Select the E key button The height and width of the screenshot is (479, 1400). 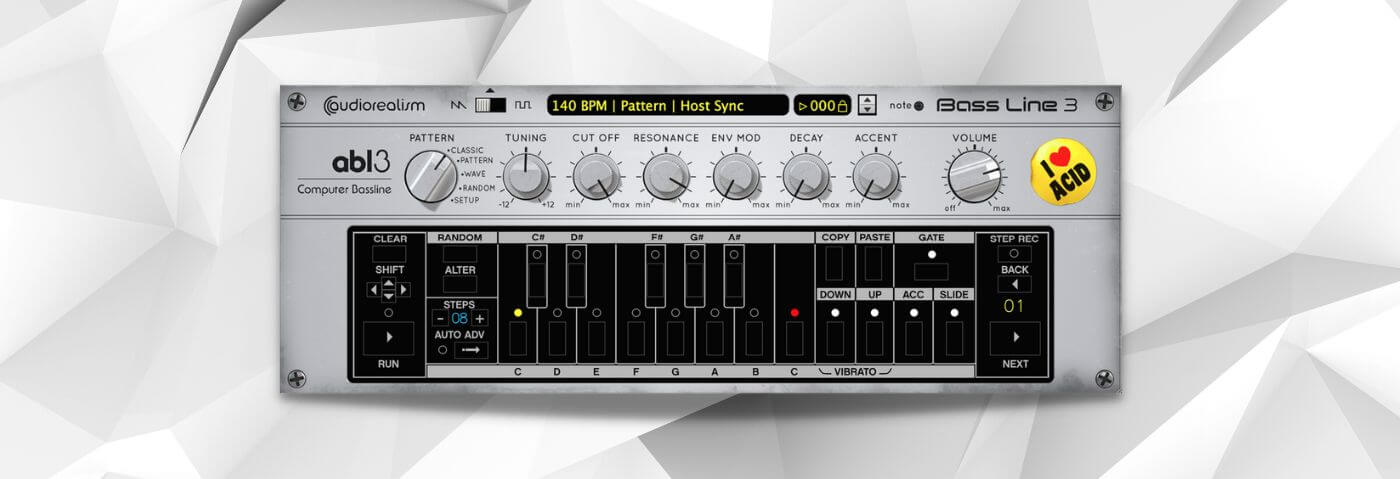tap(597, 338)
